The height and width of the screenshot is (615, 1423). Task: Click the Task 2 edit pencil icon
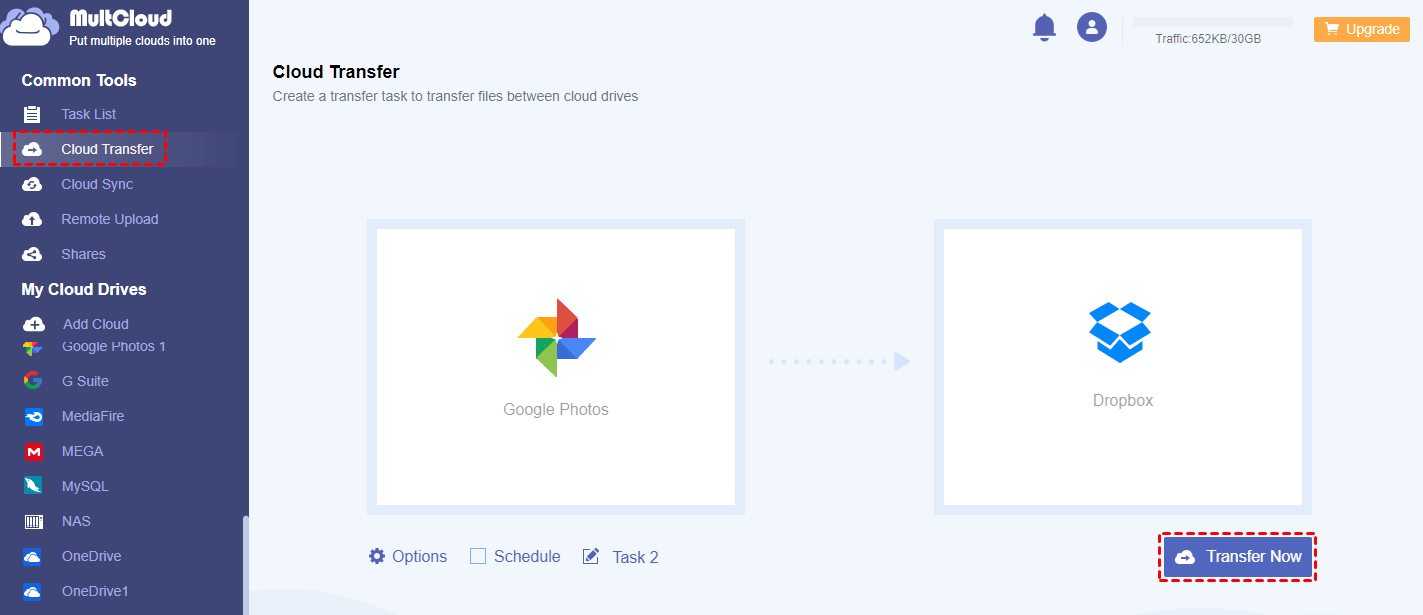pos(591,556)
